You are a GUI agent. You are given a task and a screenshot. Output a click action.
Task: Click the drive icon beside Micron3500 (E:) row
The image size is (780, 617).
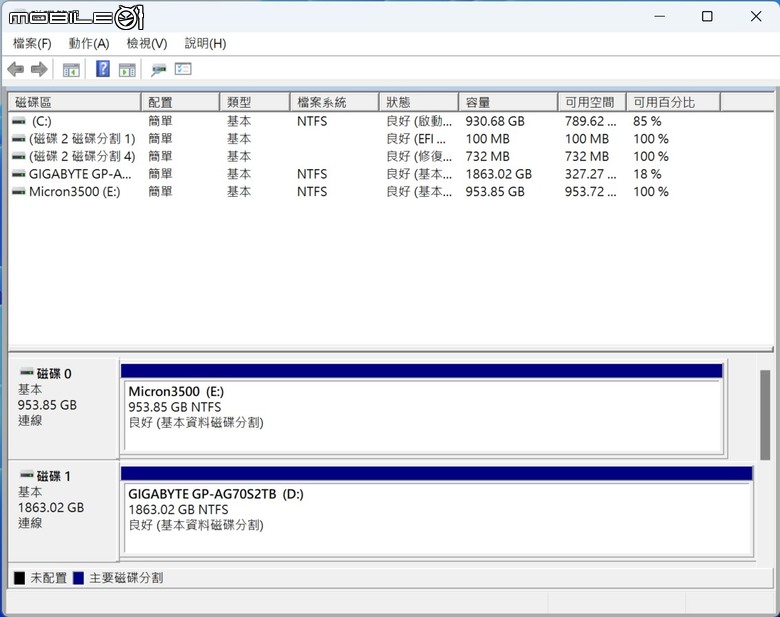(19, 192)
